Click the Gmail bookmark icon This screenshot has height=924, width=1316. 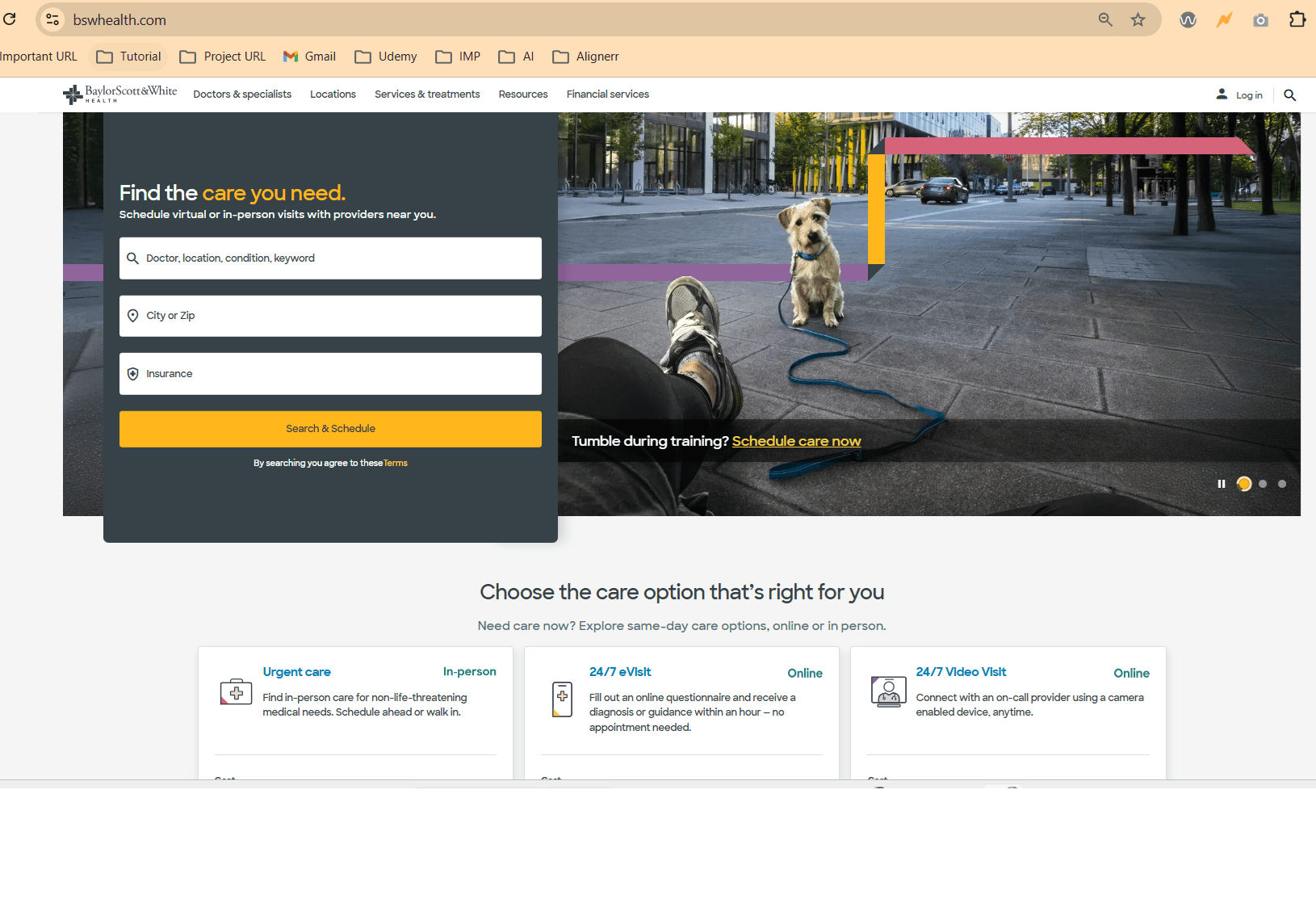289,57
